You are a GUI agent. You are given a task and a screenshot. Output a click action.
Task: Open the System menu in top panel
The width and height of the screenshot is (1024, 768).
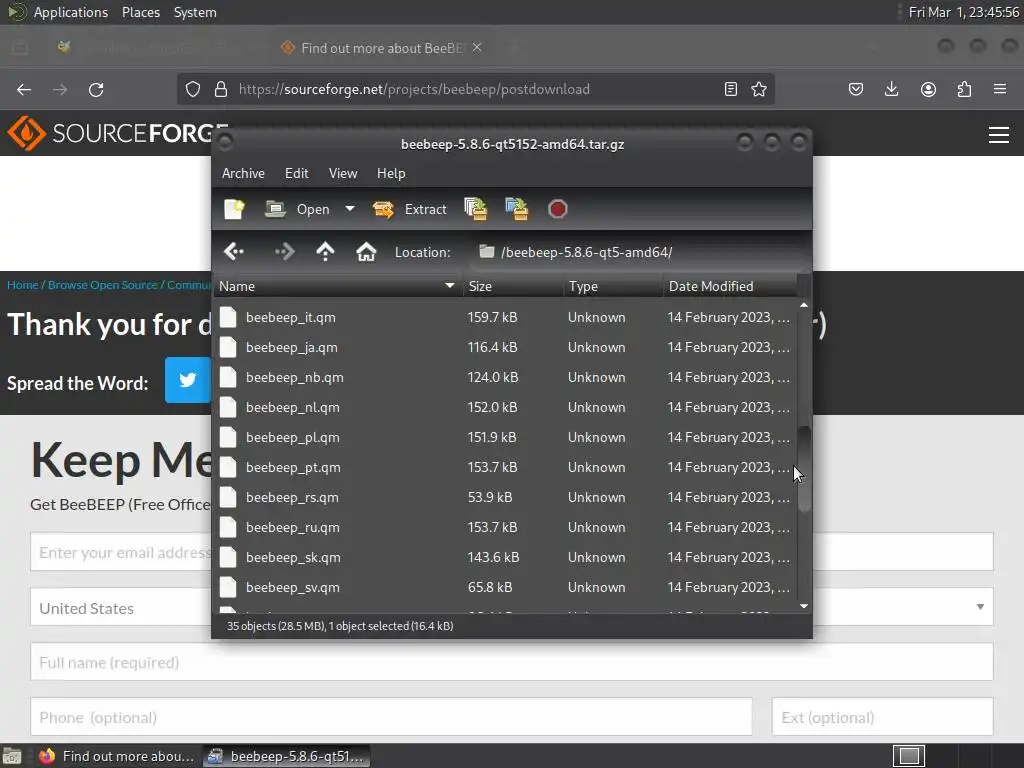(x=195, y=12)
